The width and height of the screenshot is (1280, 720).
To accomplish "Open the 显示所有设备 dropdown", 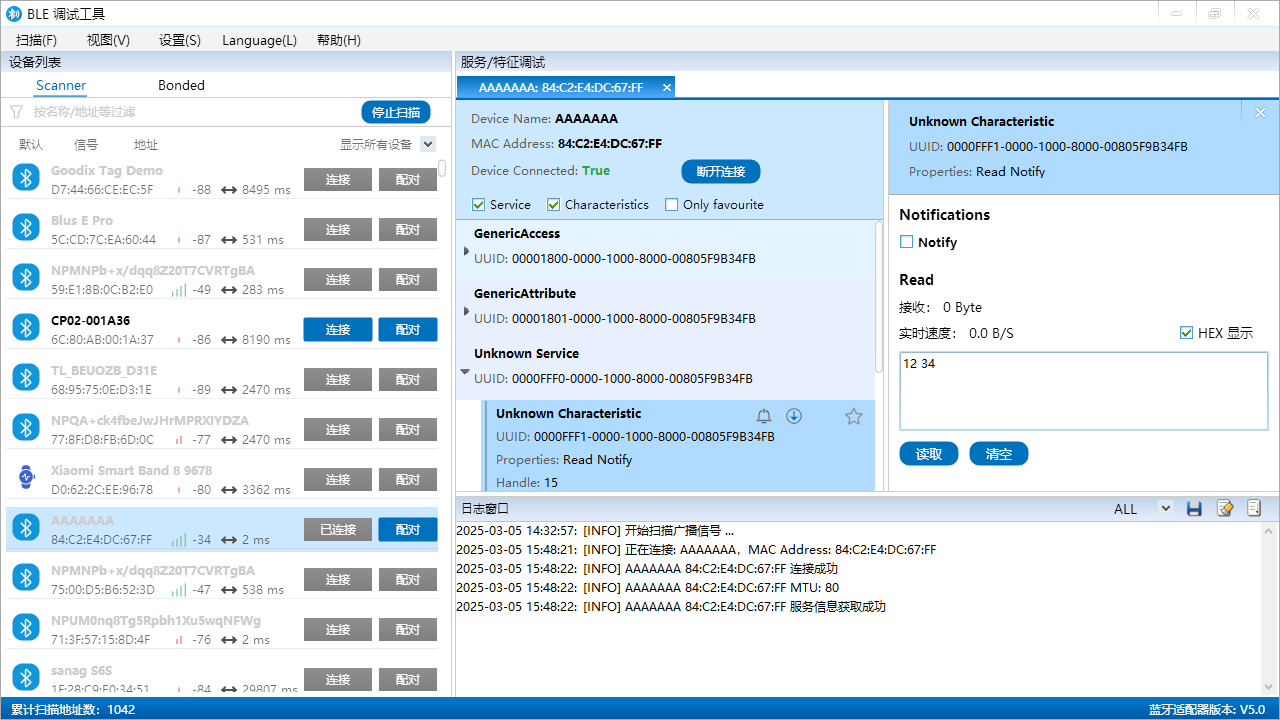I will [x=427, y=144].
